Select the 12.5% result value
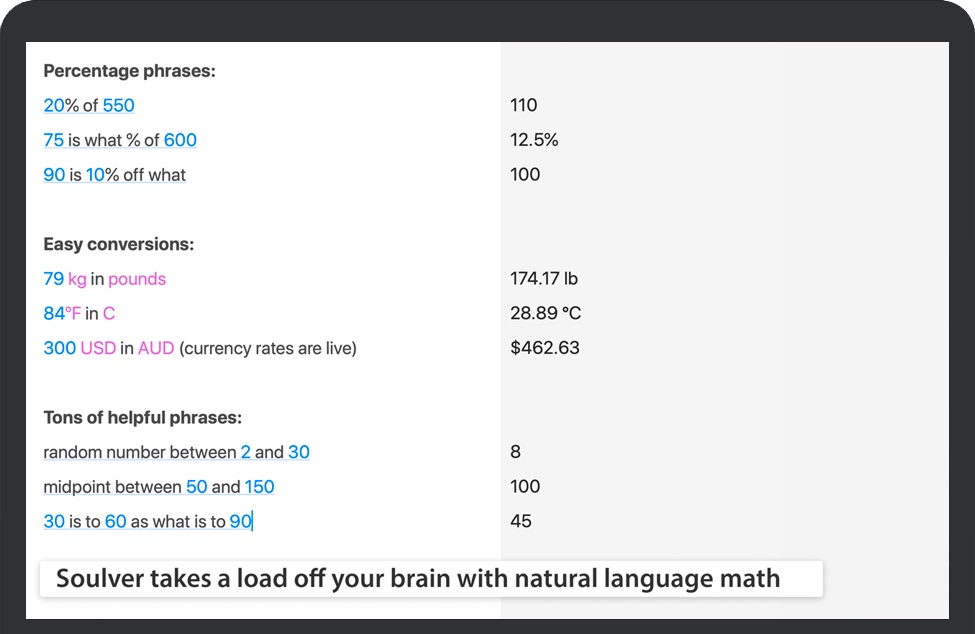Image resolution: width=975 pixels, height=634 pixels. coord(534,140)
